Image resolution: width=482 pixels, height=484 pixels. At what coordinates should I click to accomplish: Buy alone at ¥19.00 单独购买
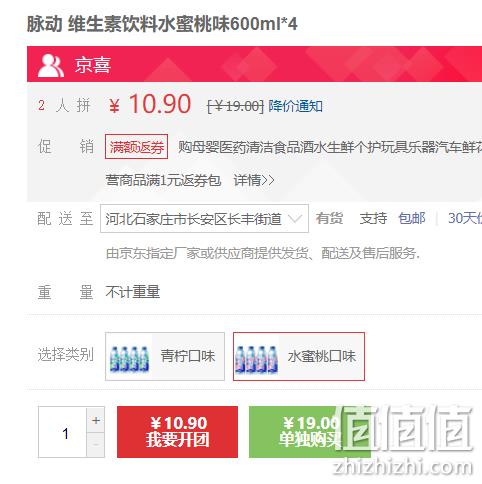[x=310, y=432]
